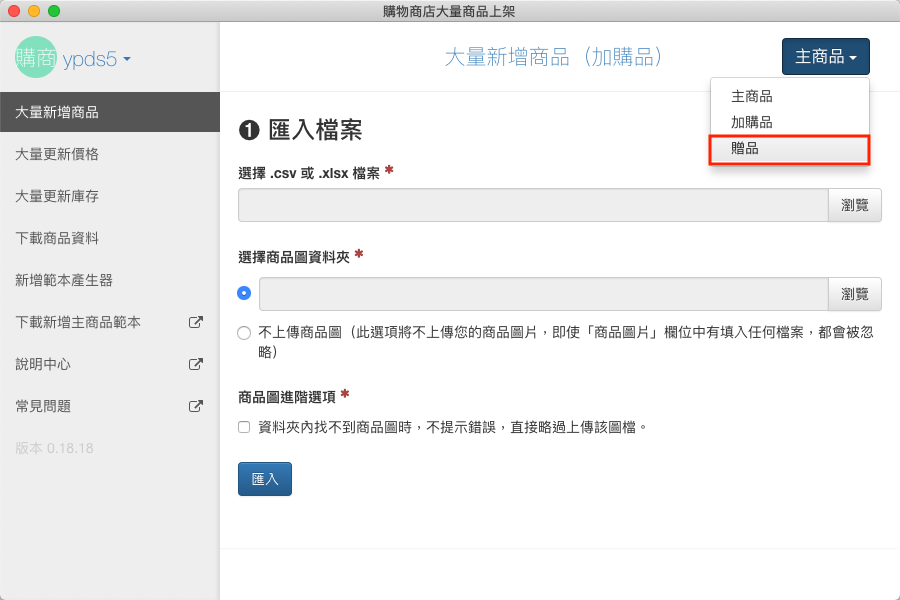This screenshot has height=600, width=900.
Task: Choose 主商品 from the dropdown list
Action: [x=790, y=96]
